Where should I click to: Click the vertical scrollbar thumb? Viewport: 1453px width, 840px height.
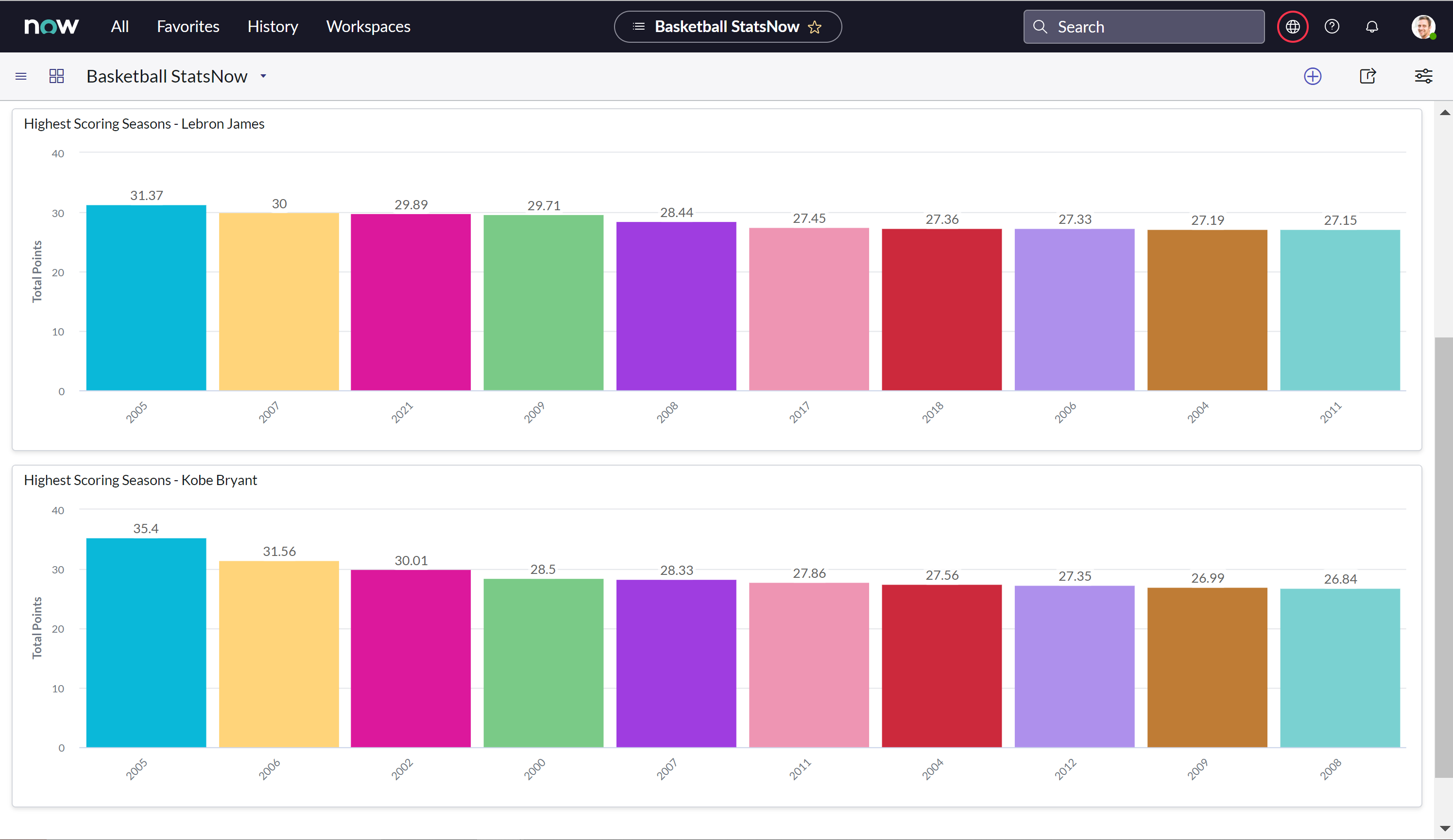pos(1444,558)
